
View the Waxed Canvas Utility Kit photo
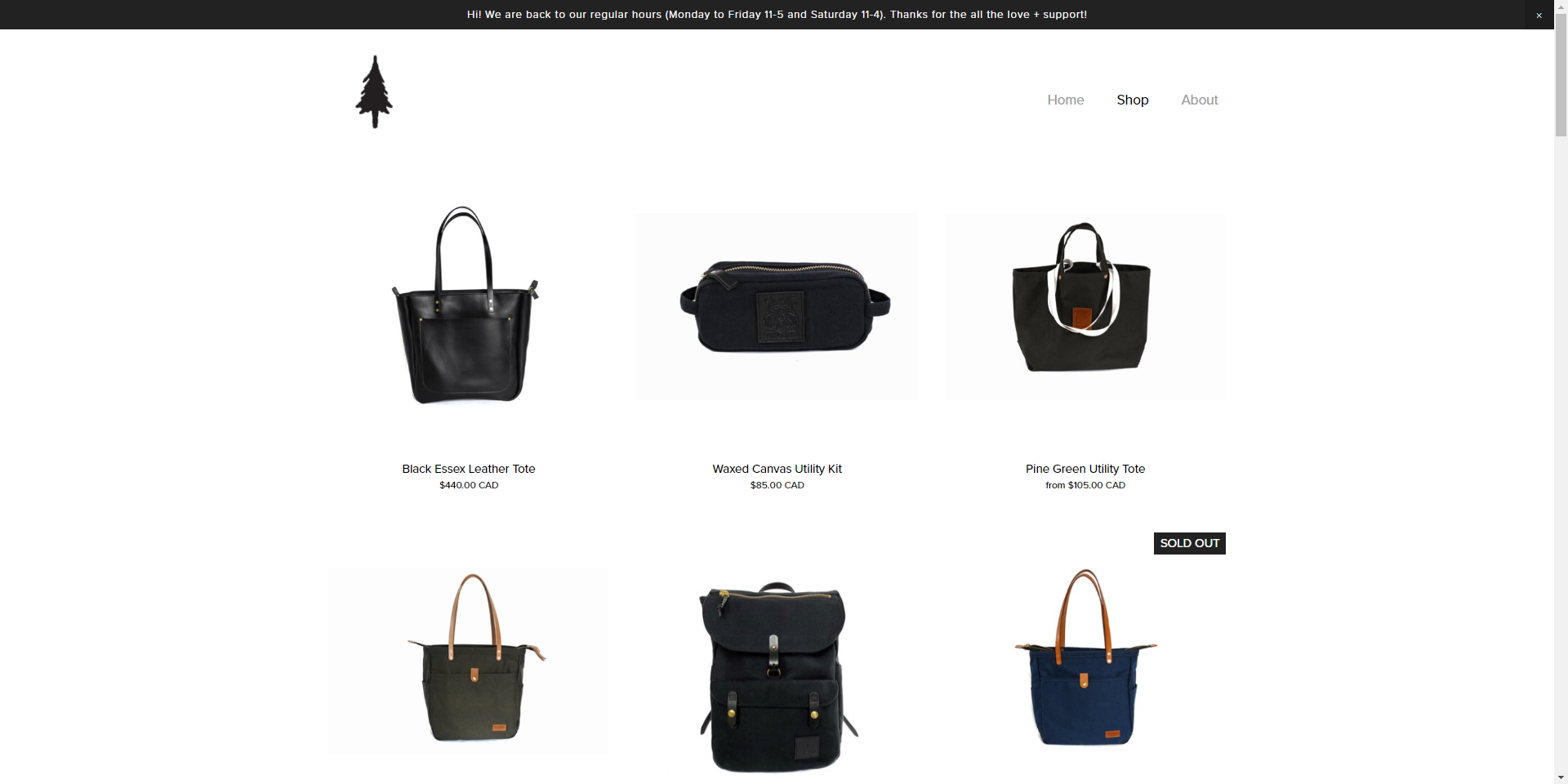tap(777, 306)
